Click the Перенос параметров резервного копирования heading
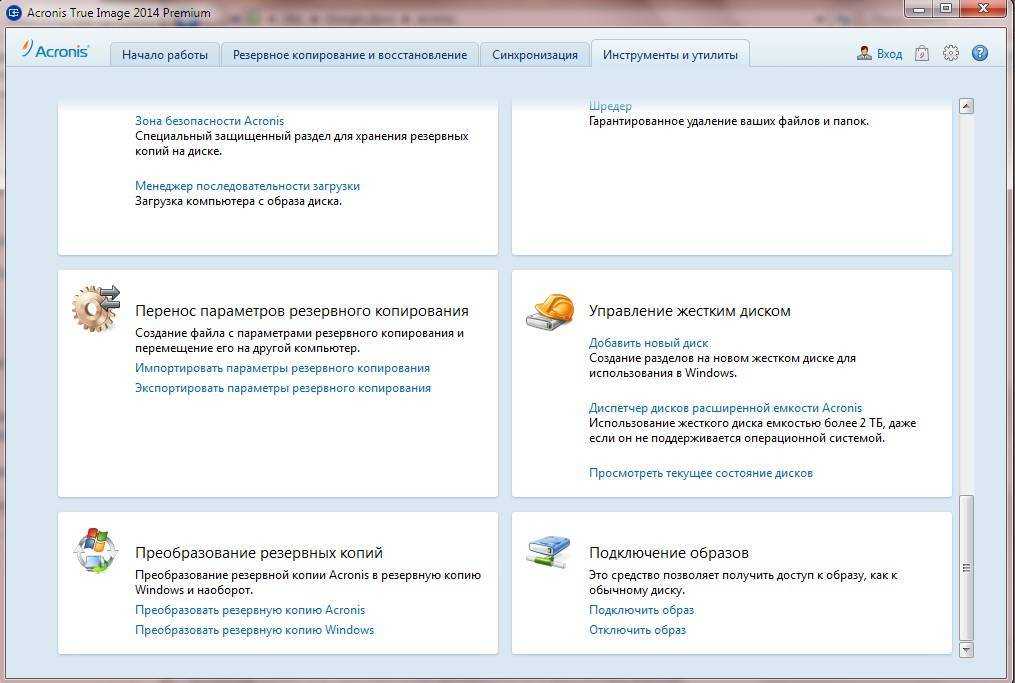The width and height of the screenshot is (1015, 683). (x=302, y=311)
